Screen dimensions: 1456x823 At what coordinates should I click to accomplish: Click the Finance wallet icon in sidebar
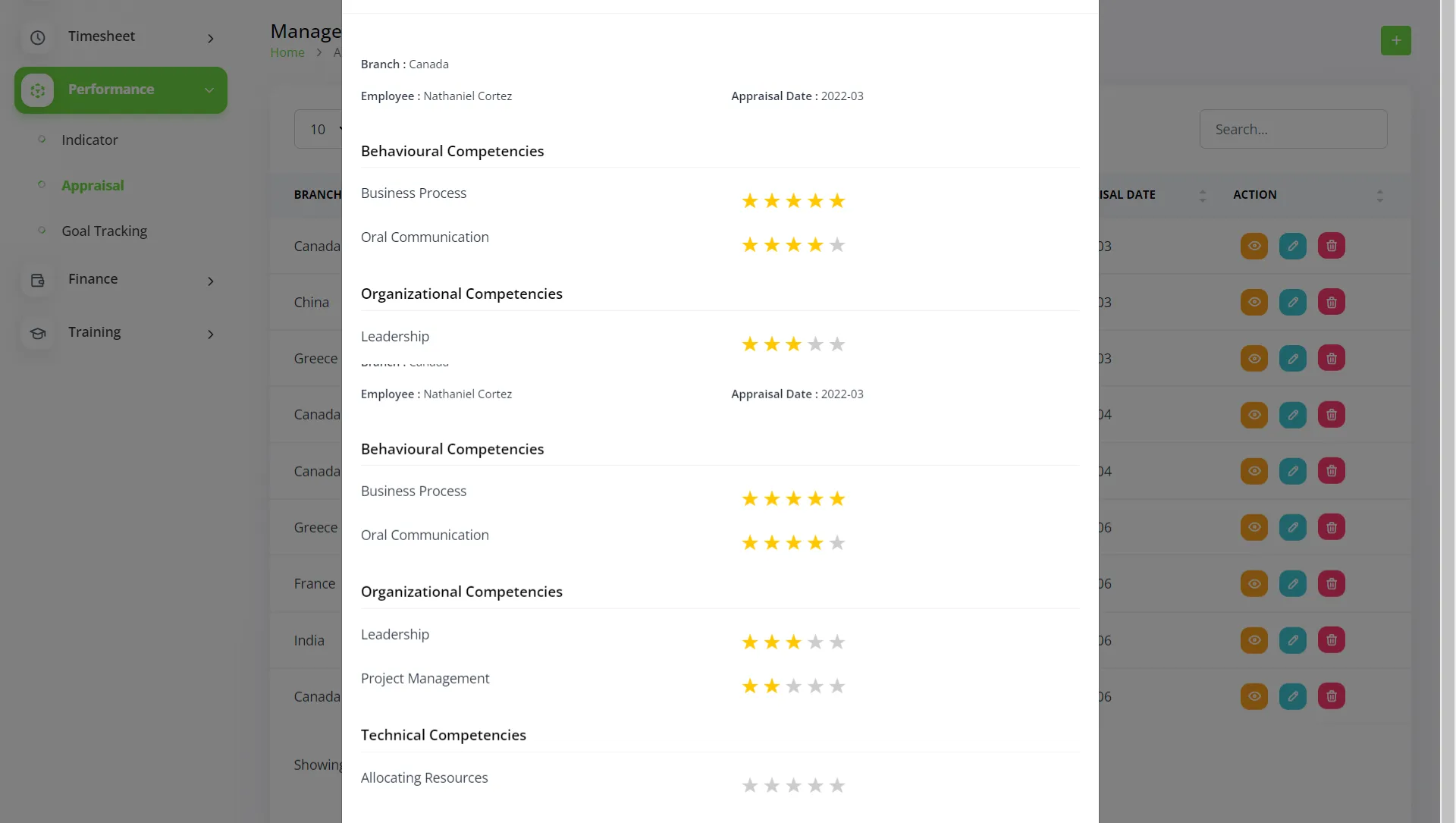(38, 280)
